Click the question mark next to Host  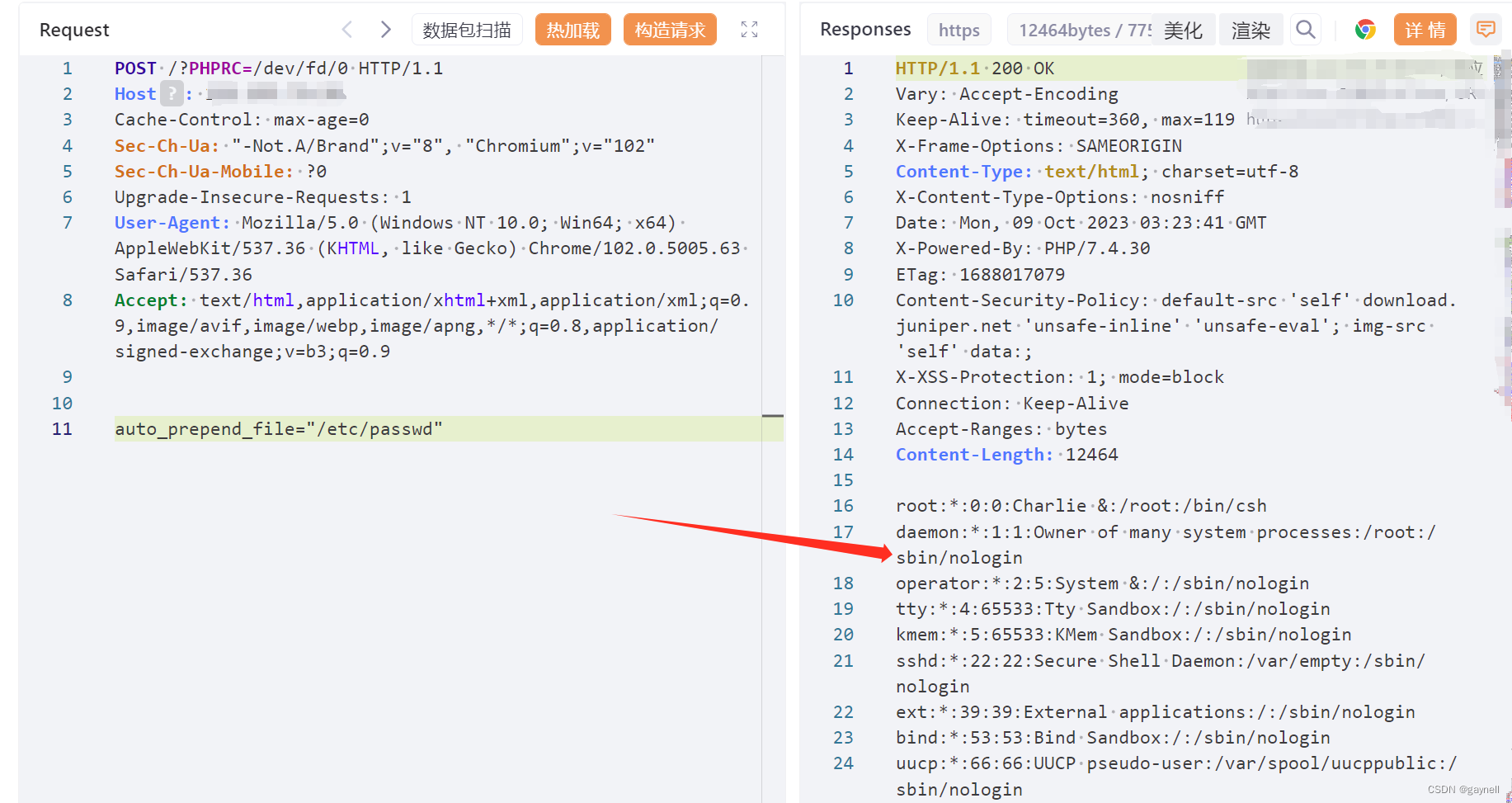click(172, 94)
